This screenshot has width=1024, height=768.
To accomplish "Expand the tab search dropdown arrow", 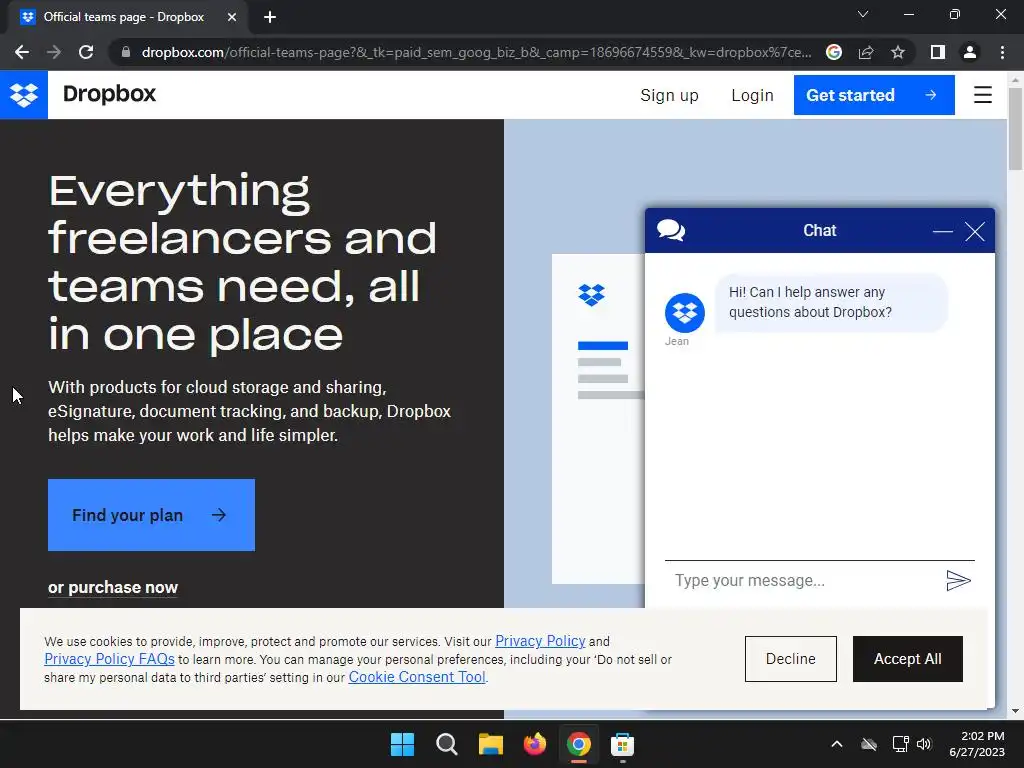I will click(x=863, y=14).
